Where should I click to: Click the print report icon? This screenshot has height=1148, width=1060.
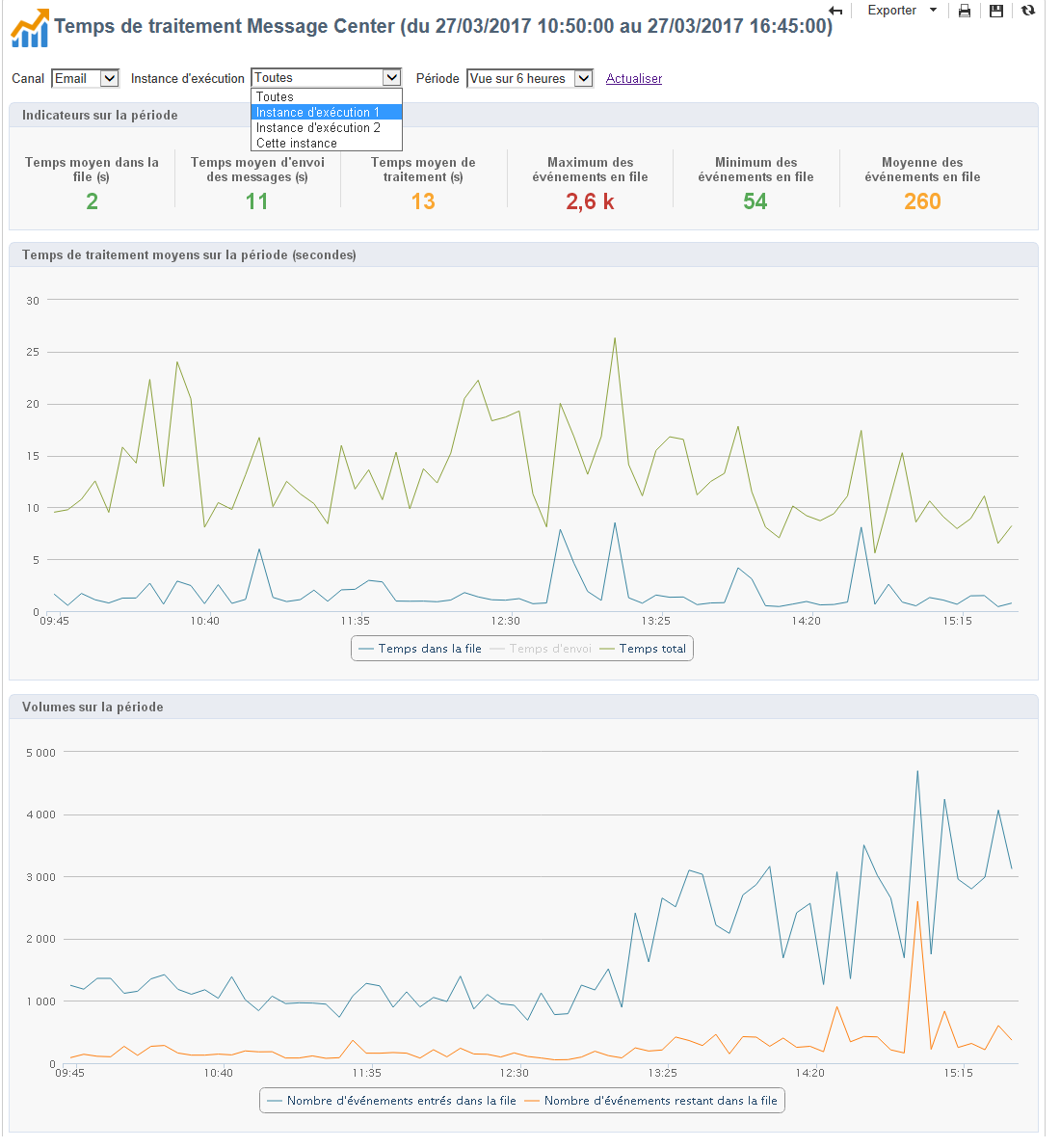tap(965, 11)
